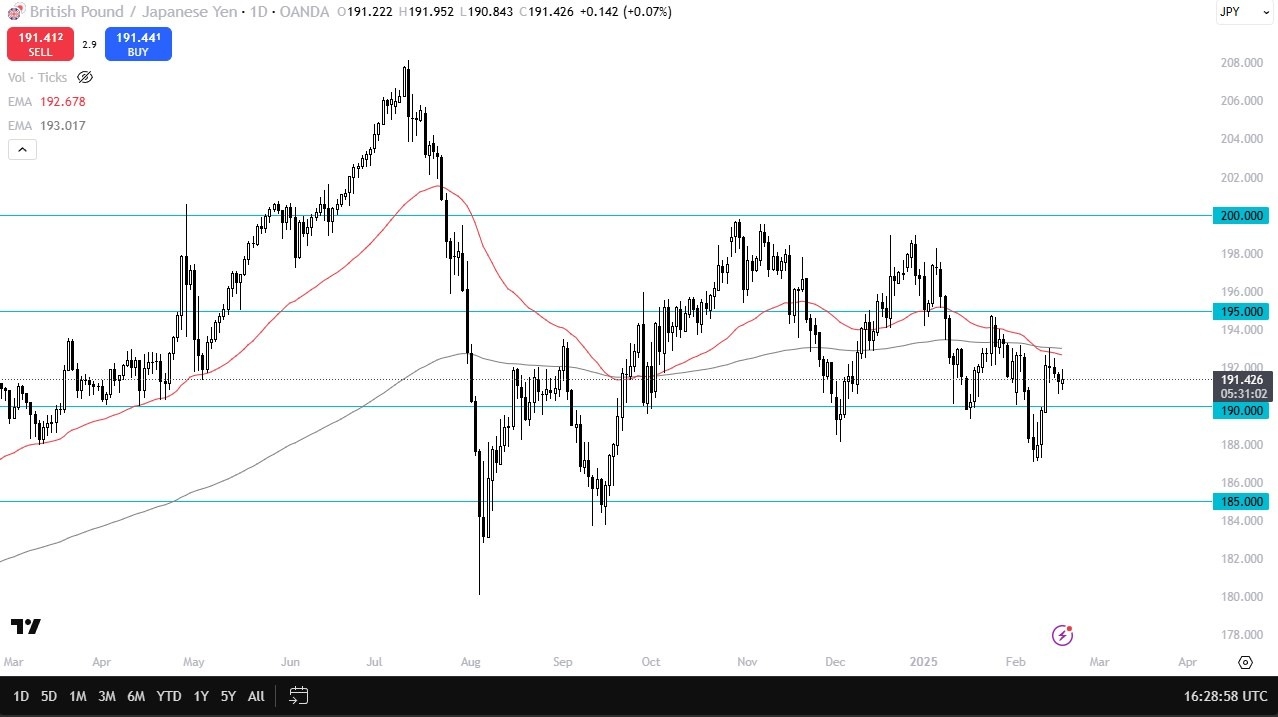Open the go-to date calendar icon

pos(298,695)
